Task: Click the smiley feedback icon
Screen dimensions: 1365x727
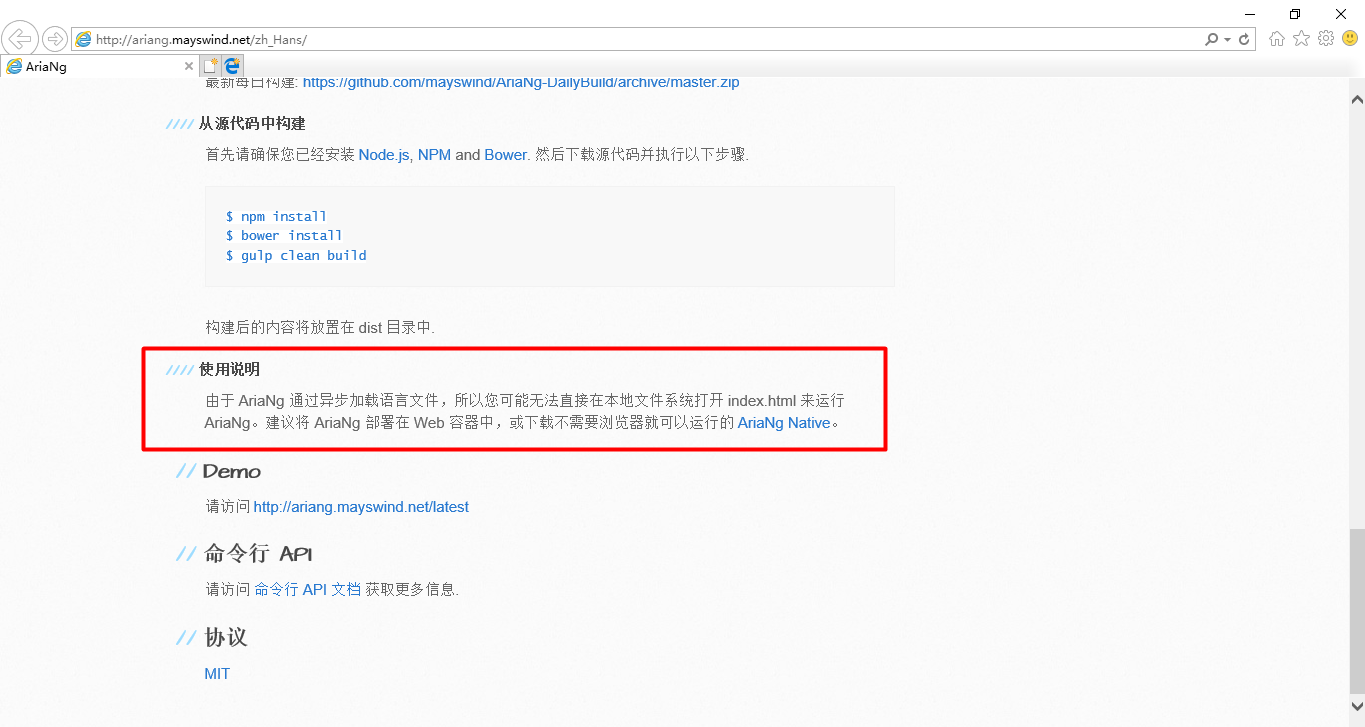Action: click(1350, 39)
